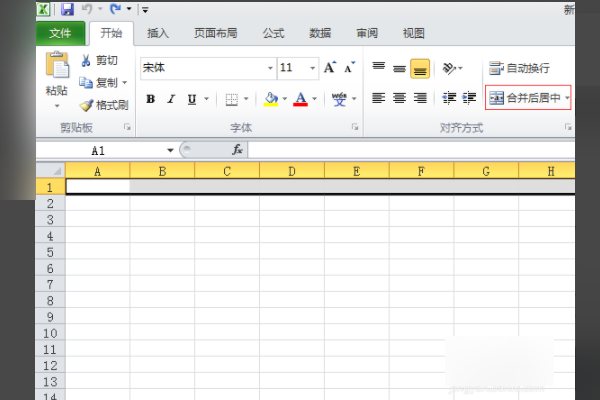Expand the fill color arrow
This screenshot has height=400, width=600.
point(285,99)
